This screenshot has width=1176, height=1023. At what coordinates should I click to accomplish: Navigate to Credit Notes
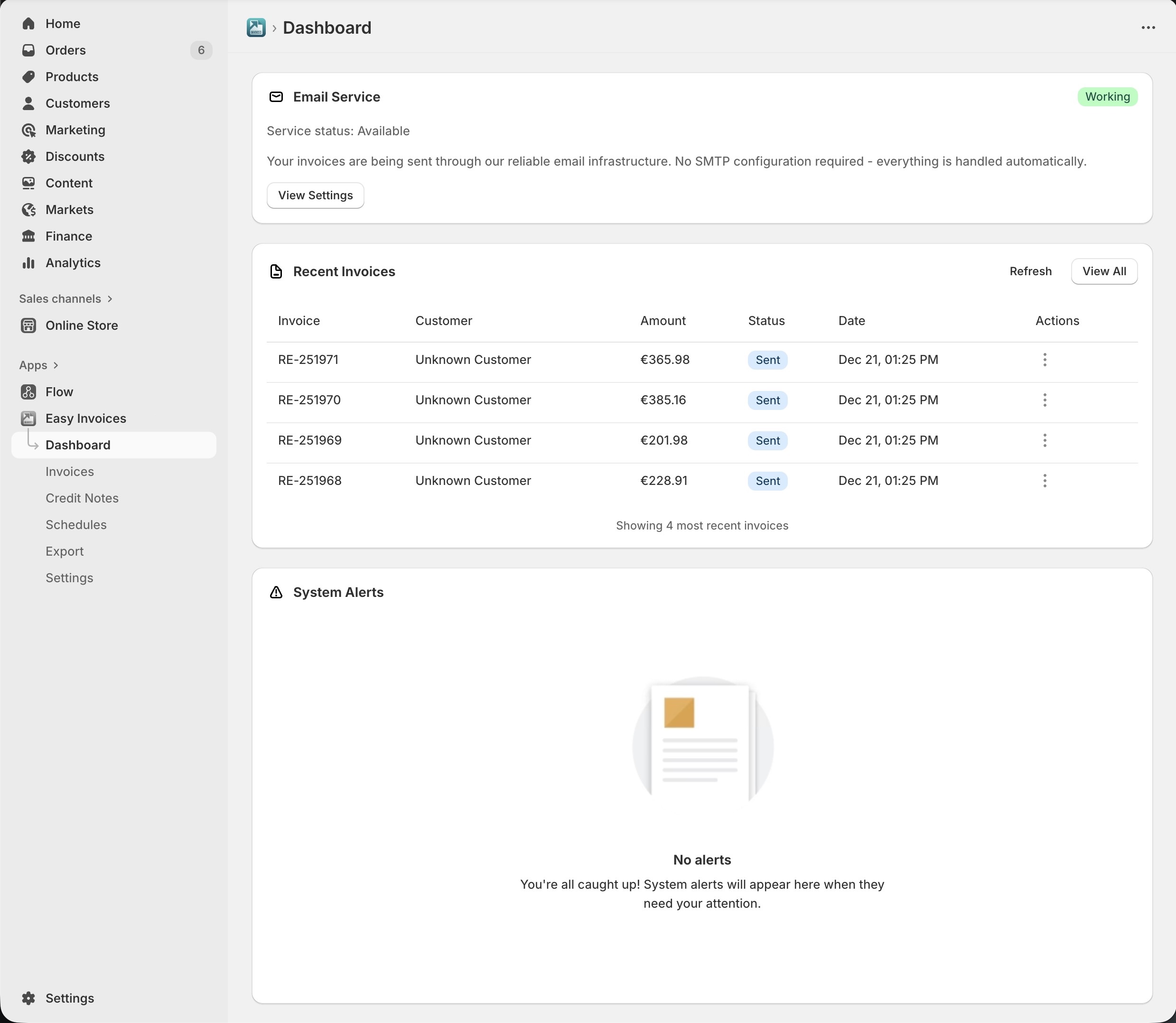(82, 498)
